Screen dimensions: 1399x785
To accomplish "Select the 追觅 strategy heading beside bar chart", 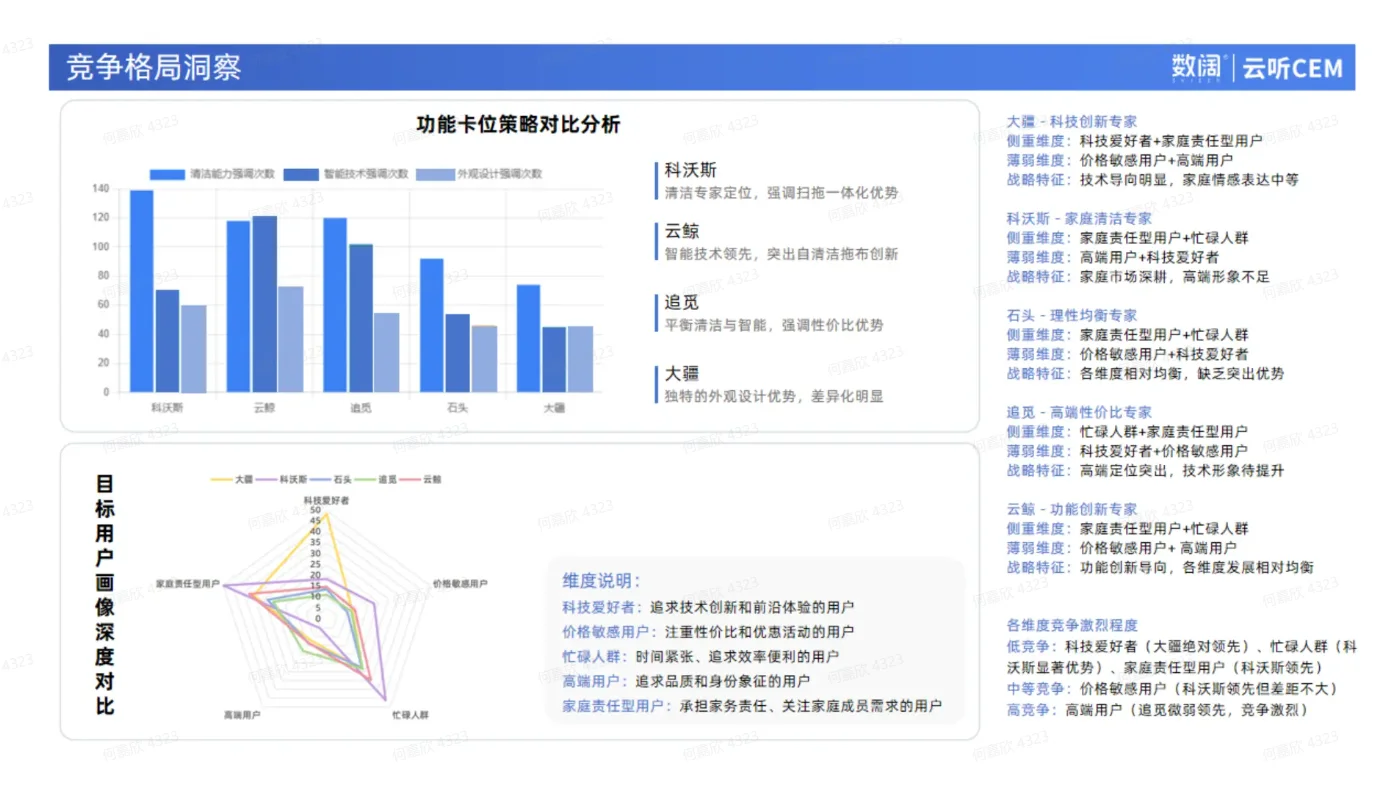I will [x=682, y=303].
